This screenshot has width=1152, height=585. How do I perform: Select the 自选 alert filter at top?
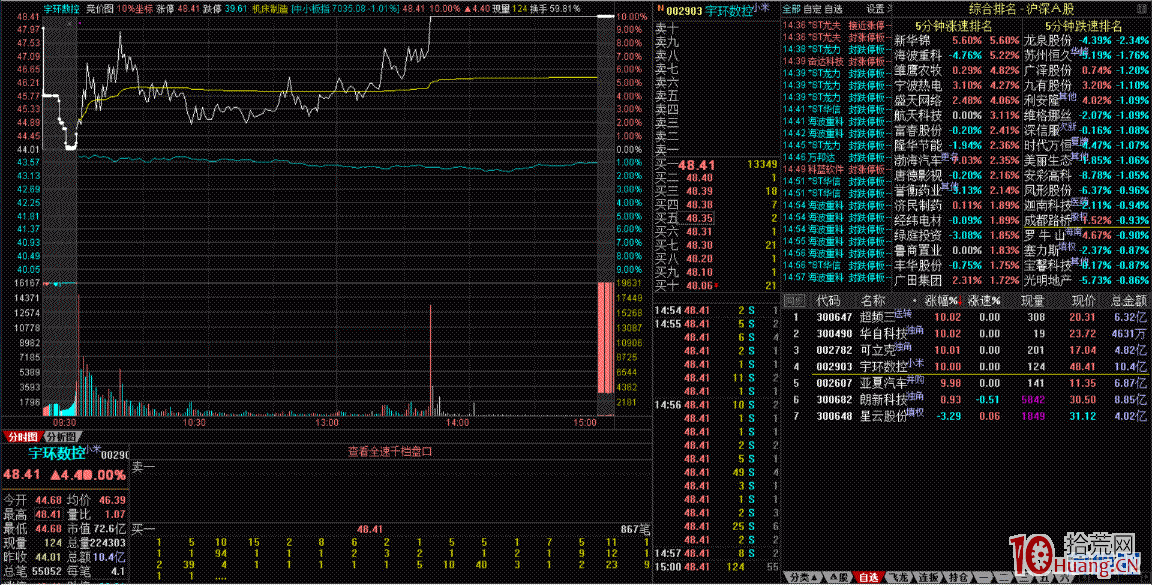(833, 9)
